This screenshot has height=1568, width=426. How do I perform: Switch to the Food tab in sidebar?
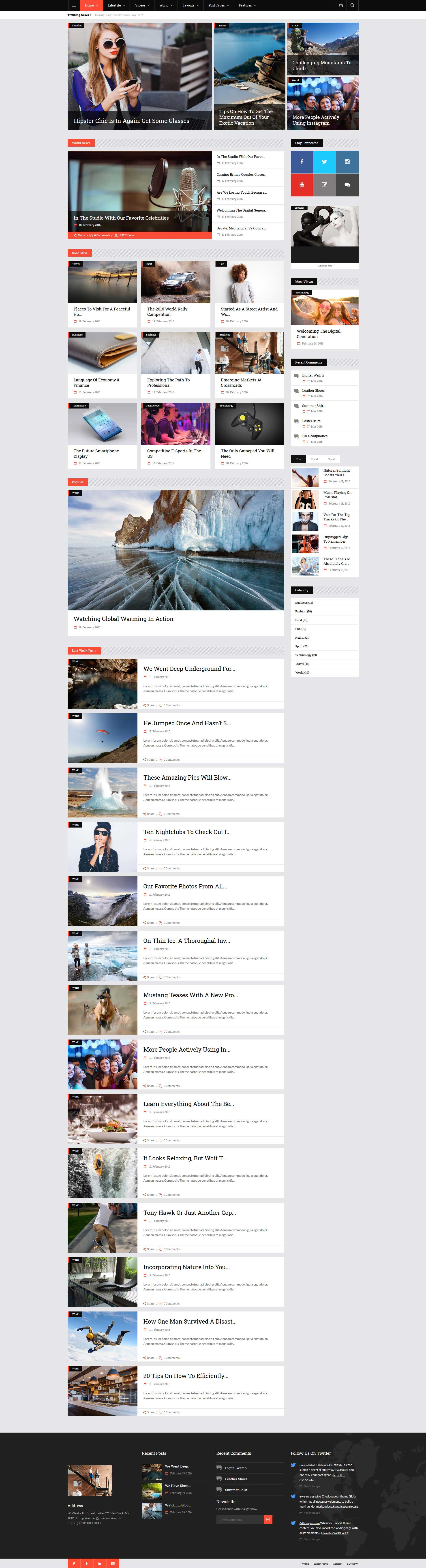point(315,459)
